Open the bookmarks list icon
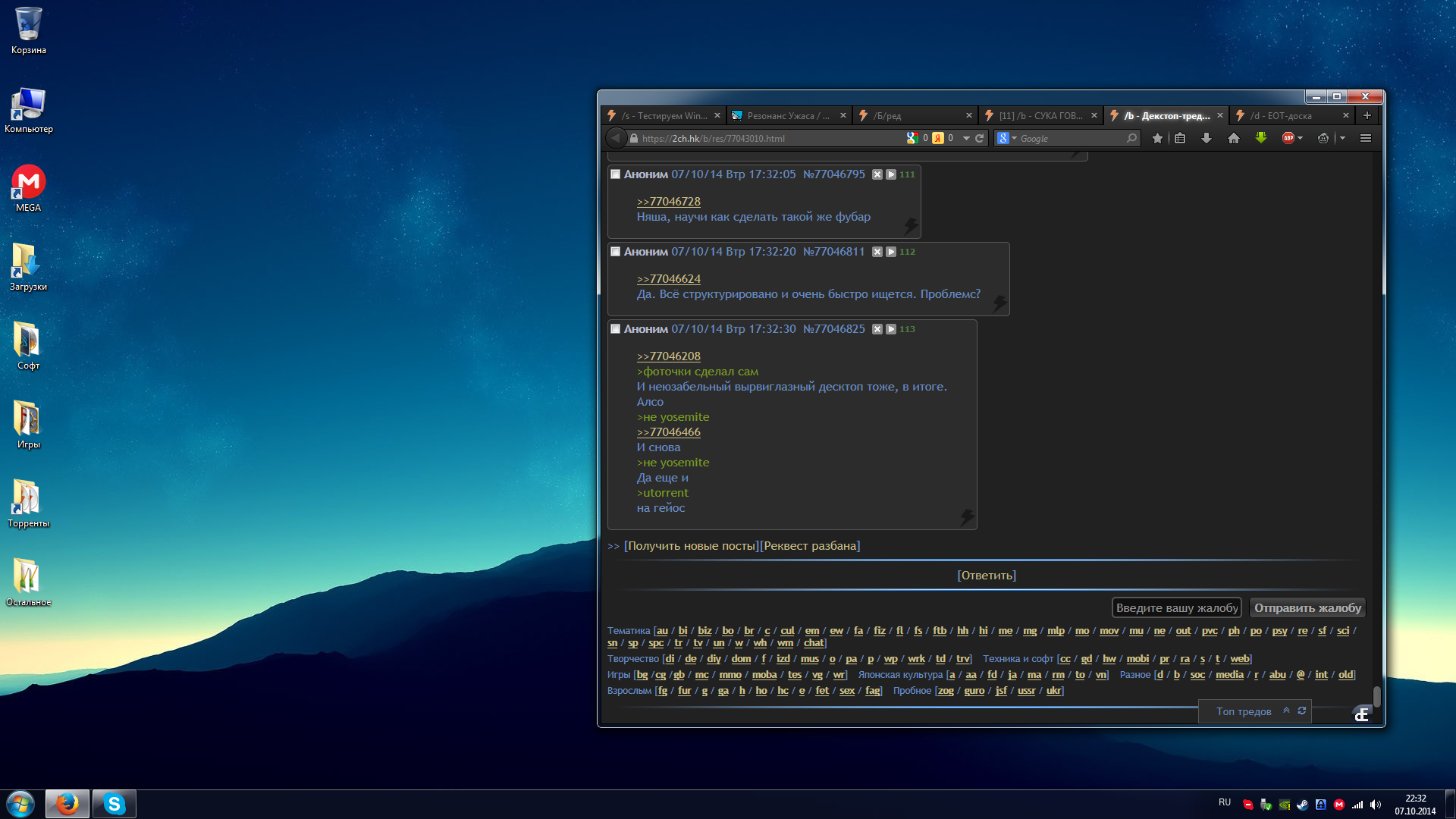Image resolution: width=1456 pixels, height=819 pixels. pos(1180,138)
